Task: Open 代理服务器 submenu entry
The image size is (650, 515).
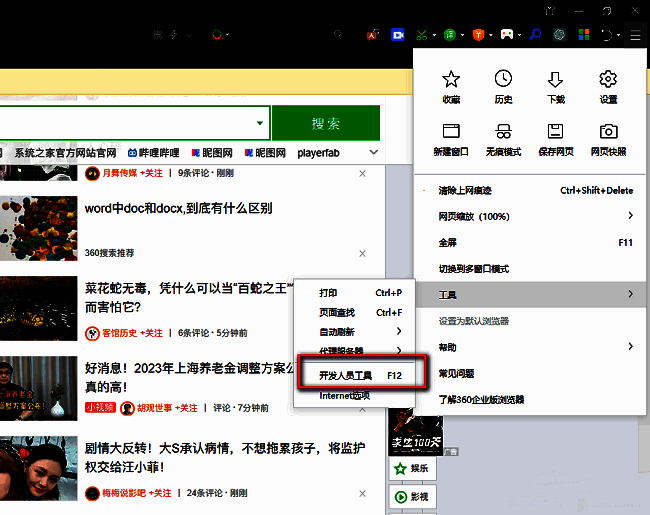Action: 355,350
